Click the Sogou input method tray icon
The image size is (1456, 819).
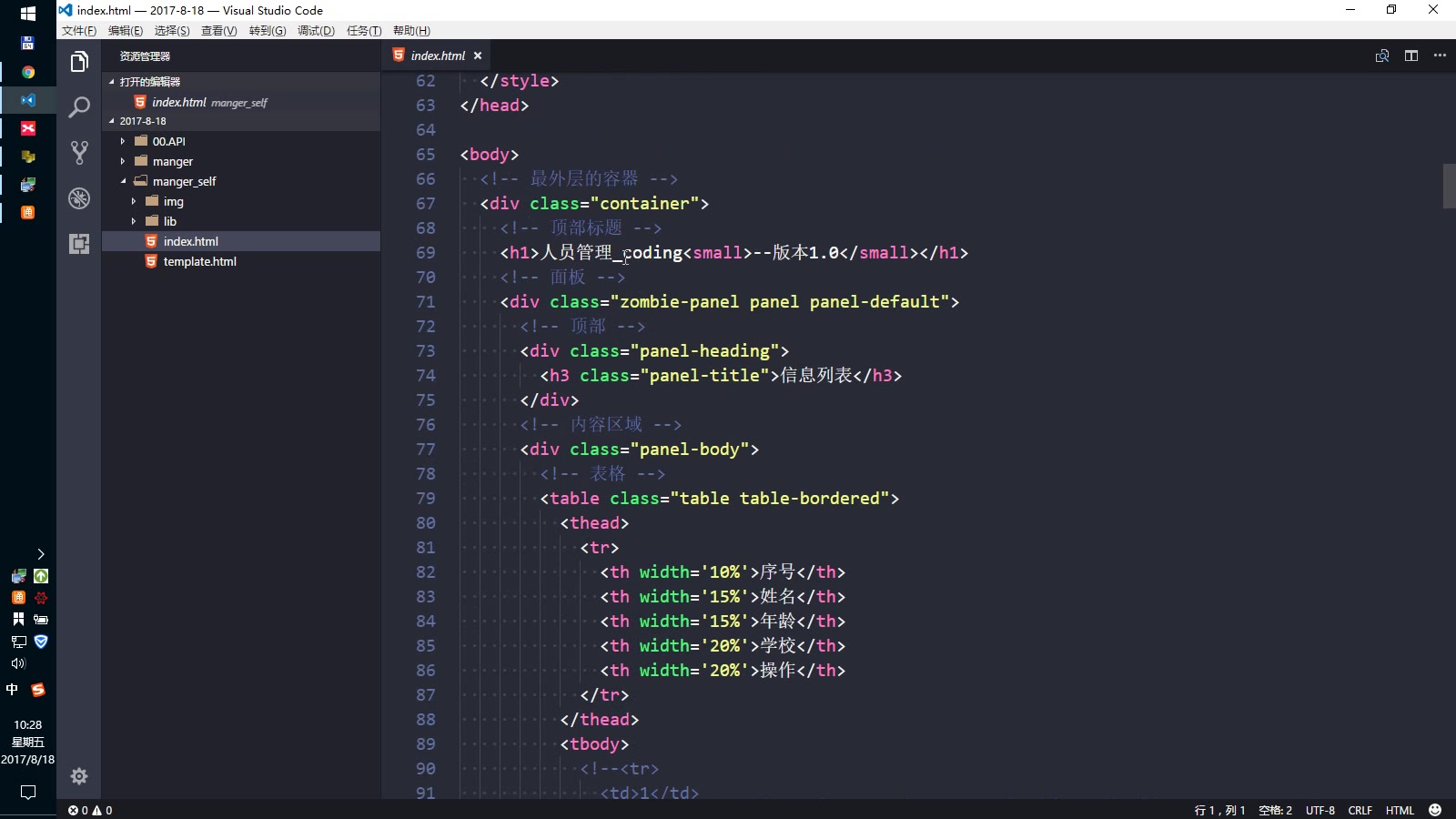[x=38, y=690]
